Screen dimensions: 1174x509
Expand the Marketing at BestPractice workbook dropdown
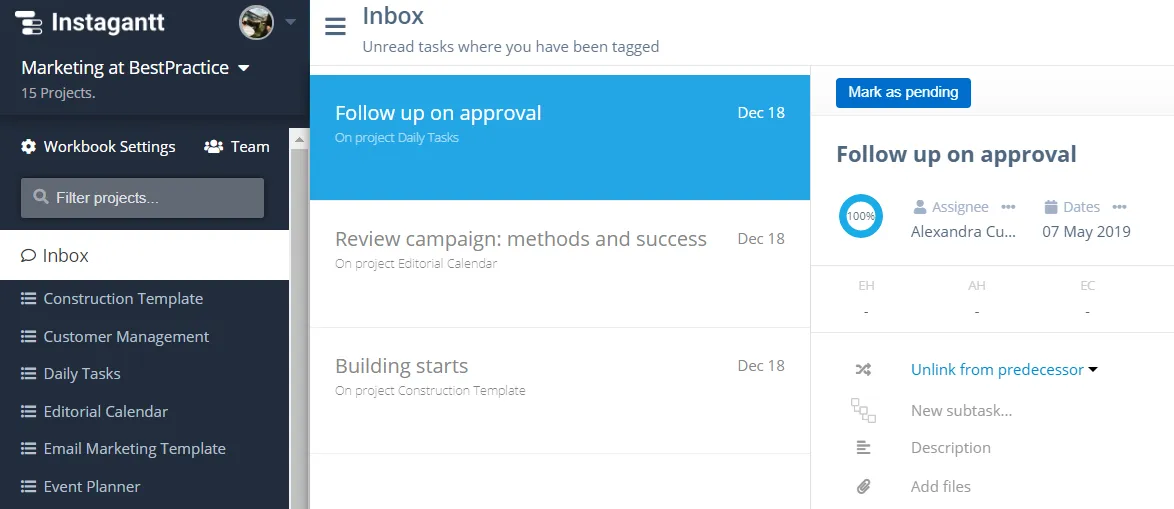pyautogui.click(x=243, y=68)
